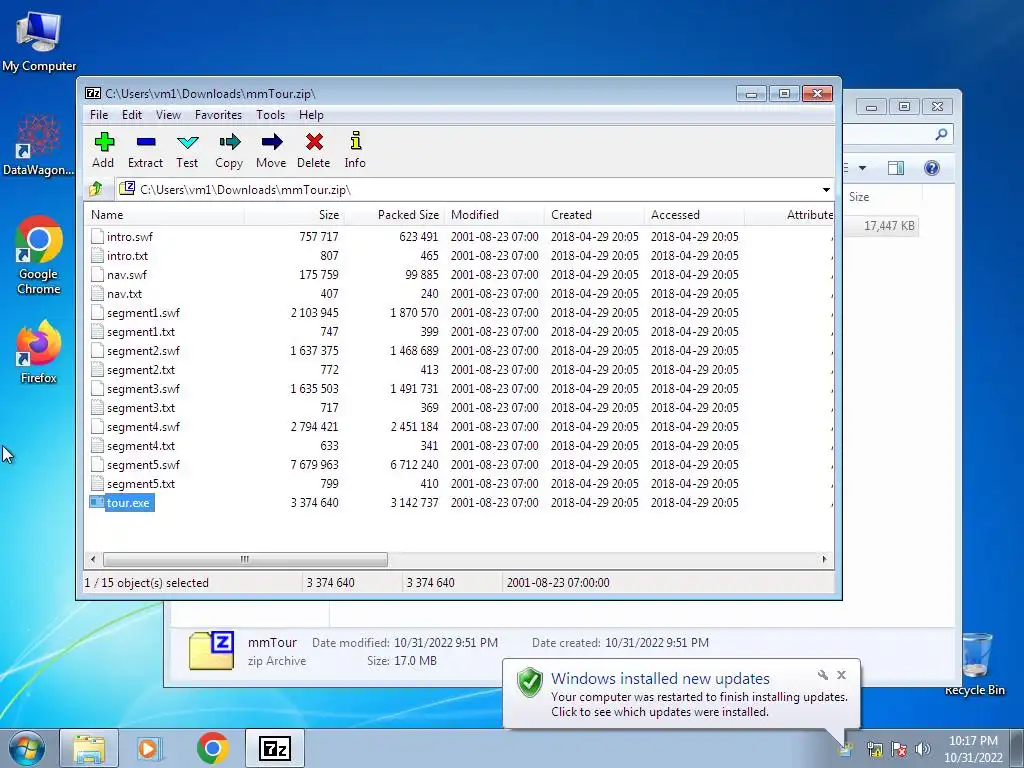Viewport: 1024px width, 768px height.
Task: Select segment1.swf file
Action: point(143,313)
